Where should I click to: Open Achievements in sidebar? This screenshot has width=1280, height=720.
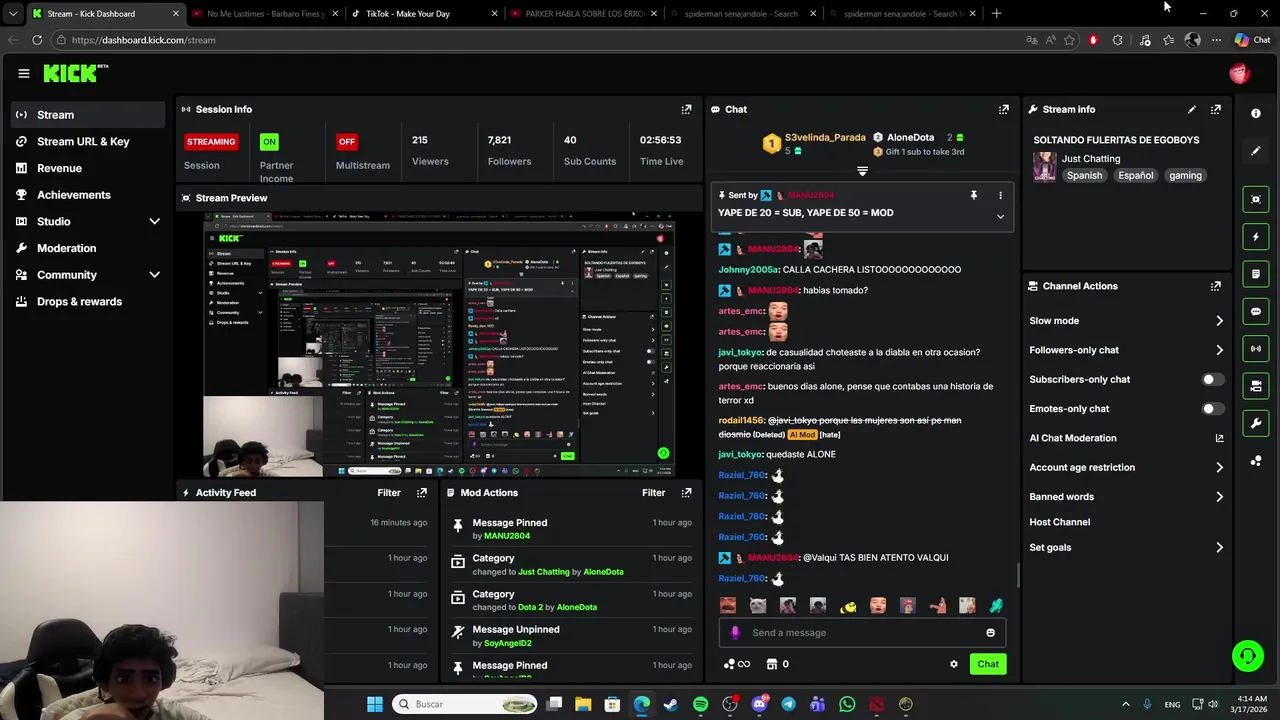[88, 195]
